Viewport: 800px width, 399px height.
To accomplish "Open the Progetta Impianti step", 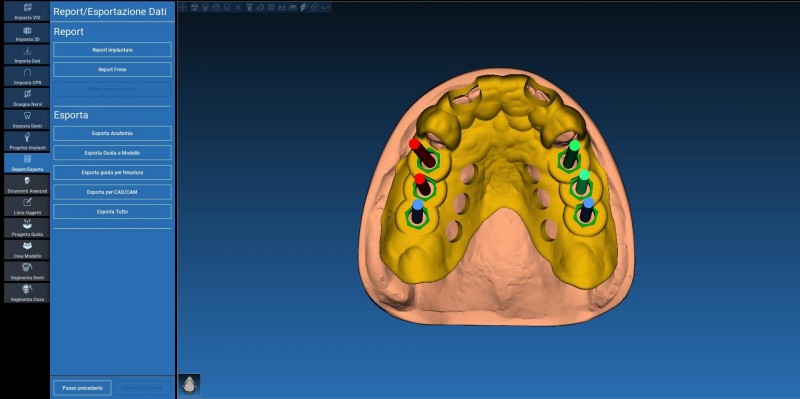I will 27,141.
